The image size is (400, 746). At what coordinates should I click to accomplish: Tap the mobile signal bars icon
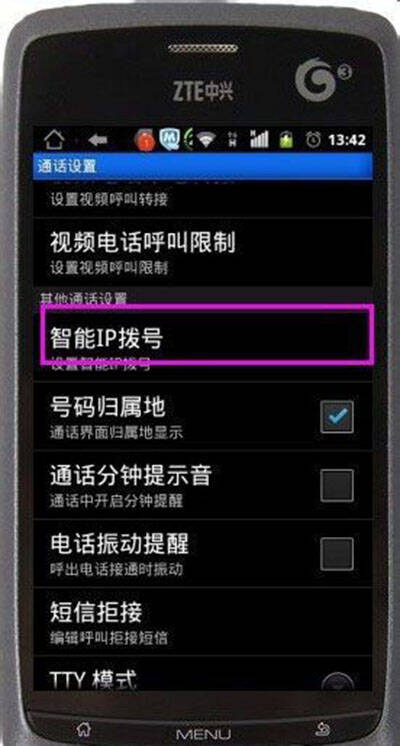[x=259, y=139]
